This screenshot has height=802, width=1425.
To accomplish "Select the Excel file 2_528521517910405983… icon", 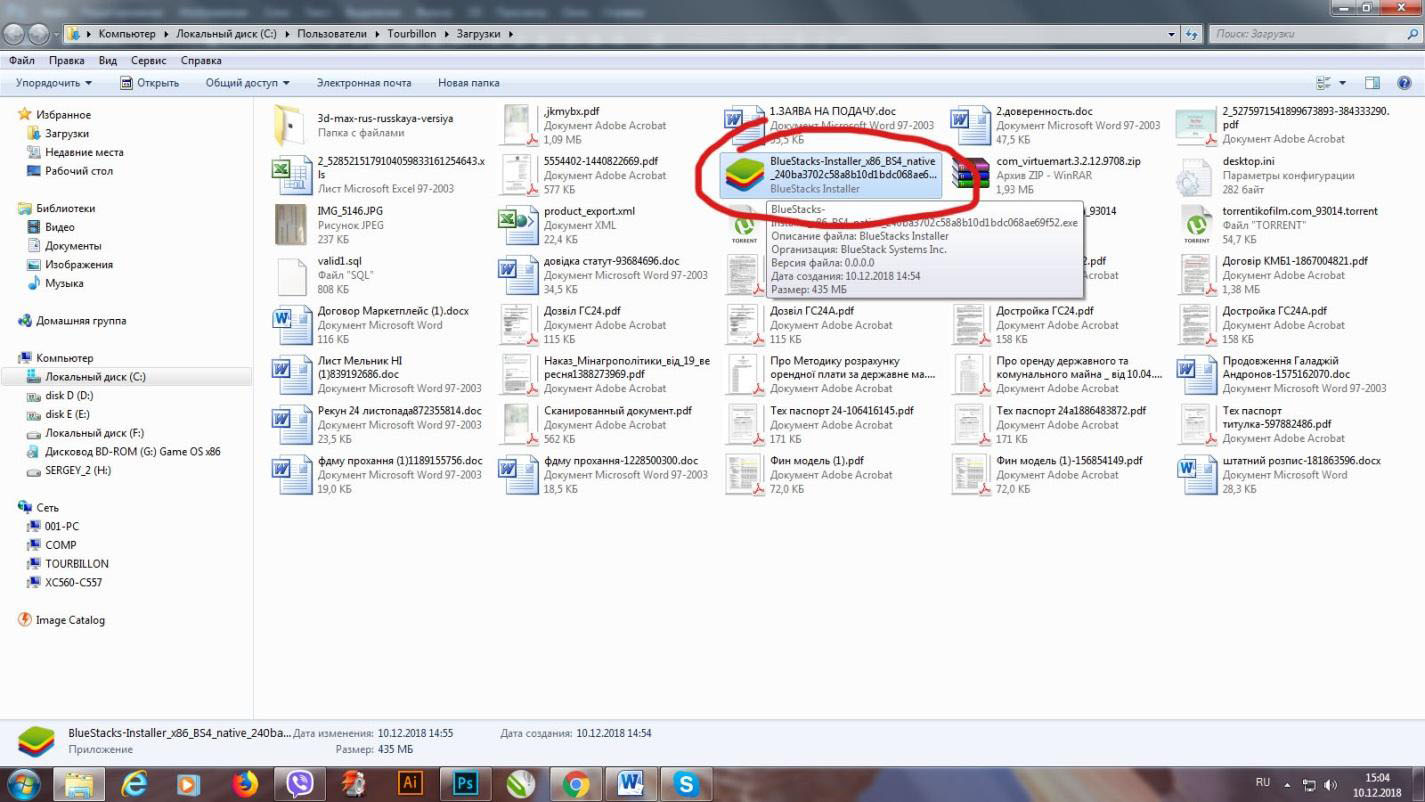I will coord(291,175).
